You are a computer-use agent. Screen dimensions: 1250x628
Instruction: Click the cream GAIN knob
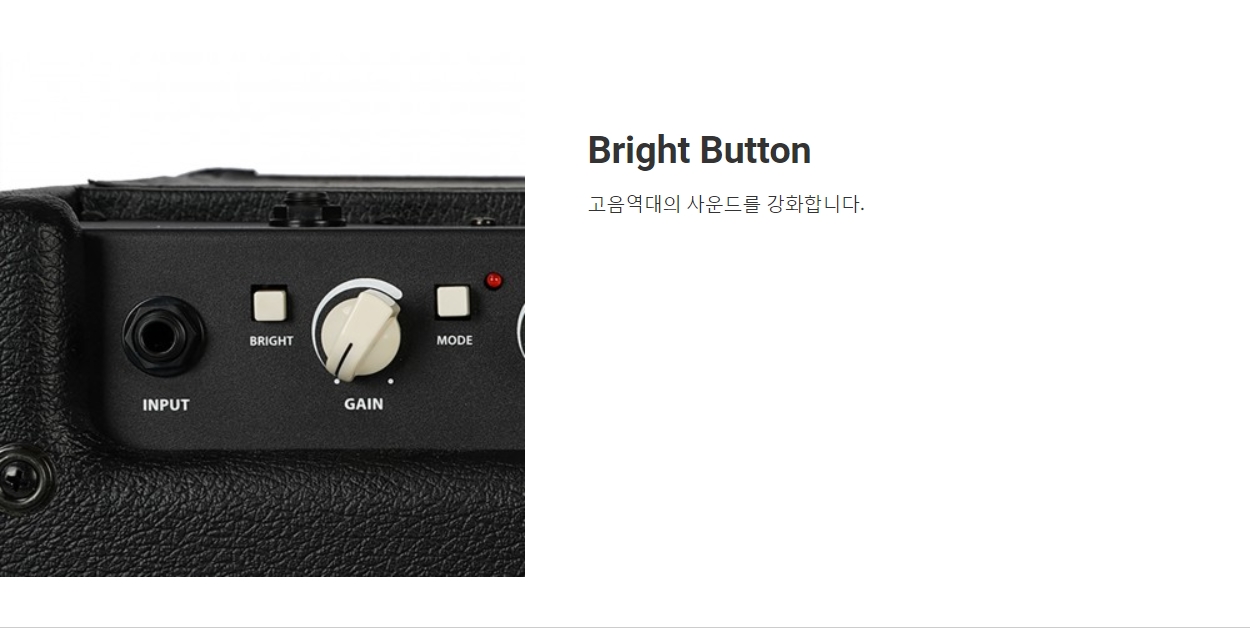click(361, 330)
